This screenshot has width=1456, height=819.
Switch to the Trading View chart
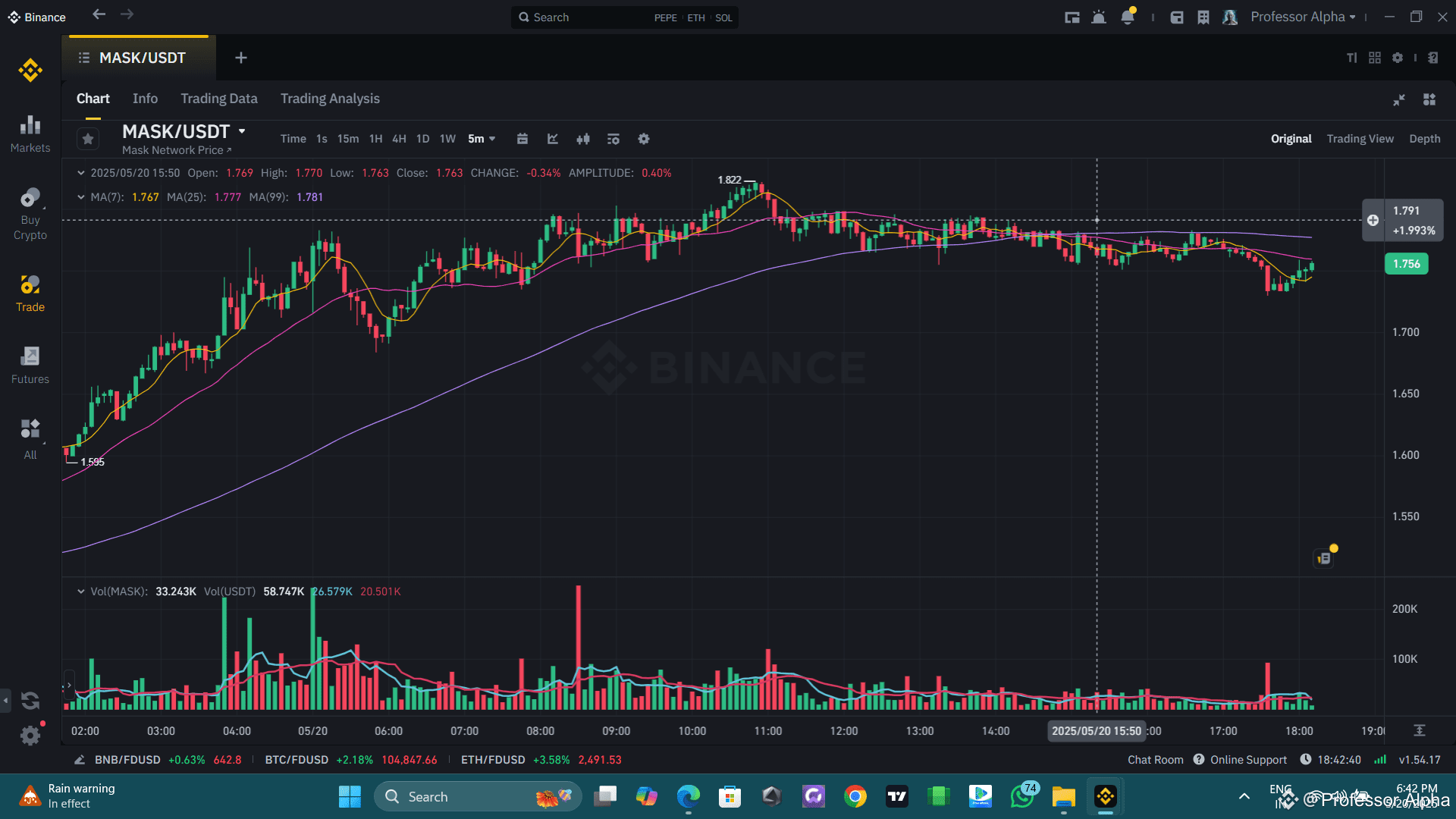point(1360,139)
